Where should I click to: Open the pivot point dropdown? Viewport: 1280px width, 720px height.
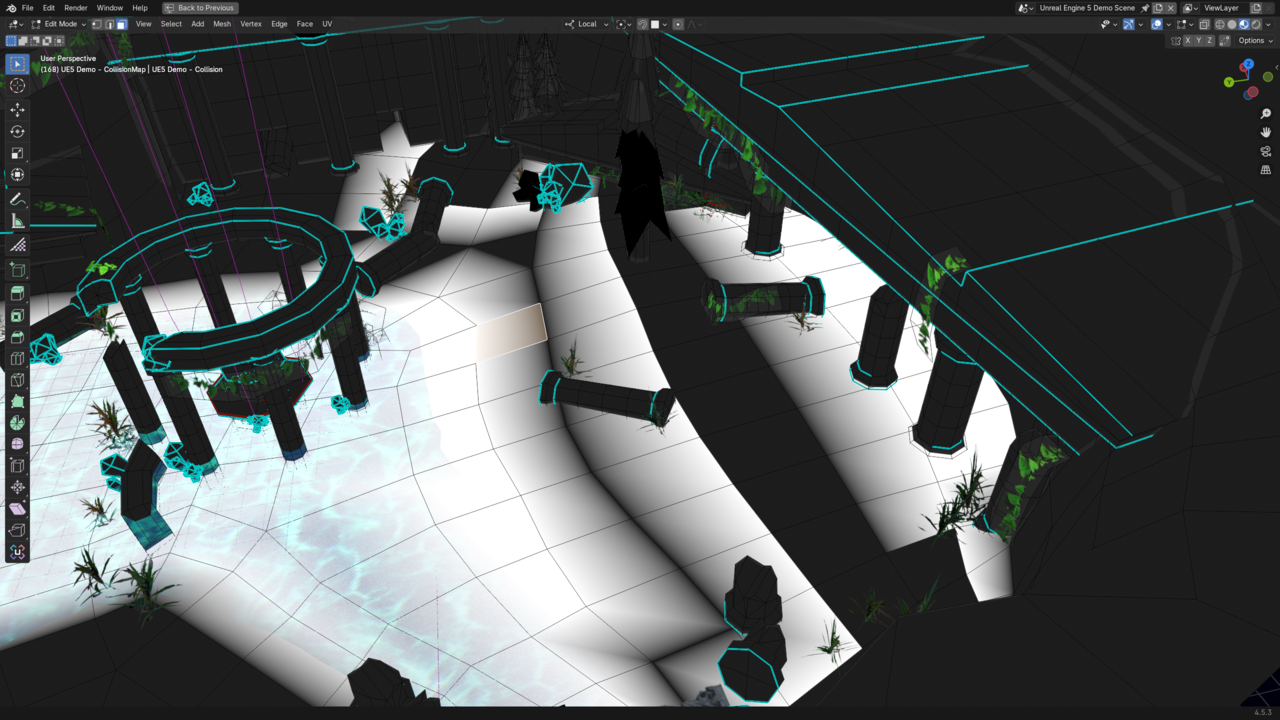[624, 24]
